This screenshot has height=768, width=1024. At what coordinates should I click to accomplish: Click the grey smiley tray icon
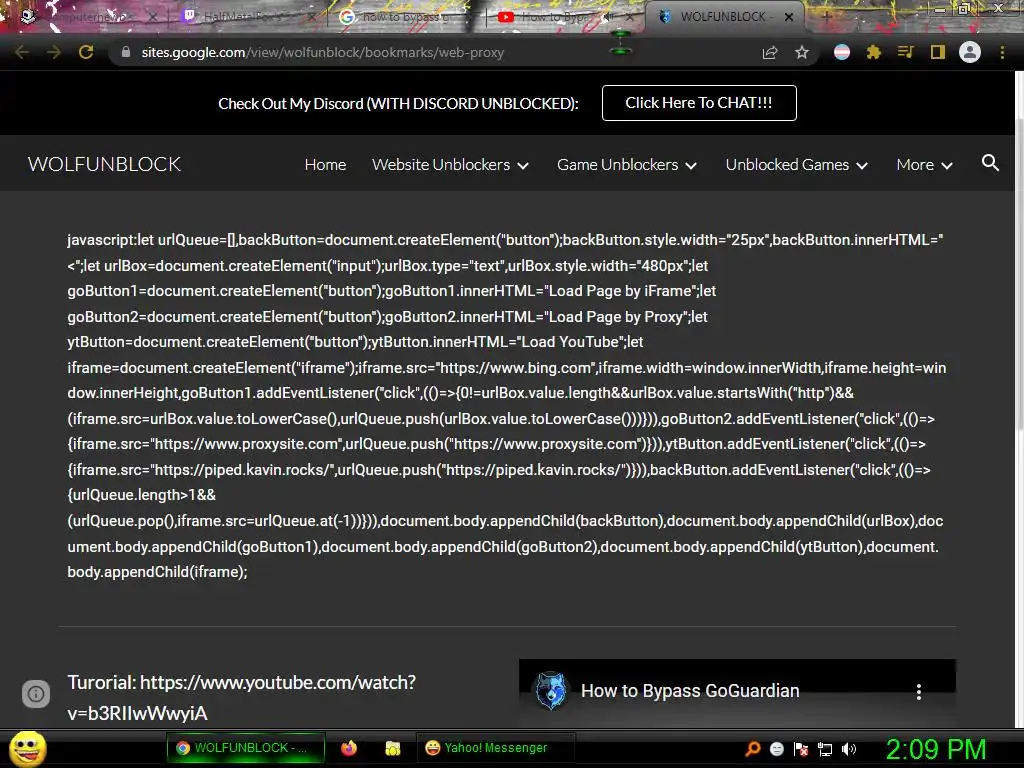tap(776, 748)
